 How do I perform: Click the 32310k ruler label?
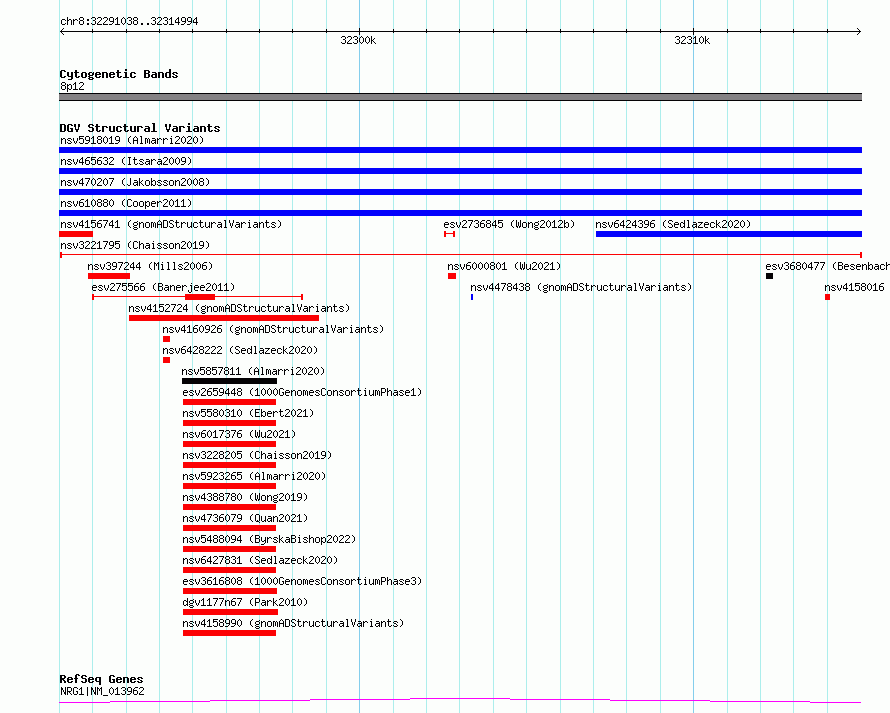tap(692, 40)
